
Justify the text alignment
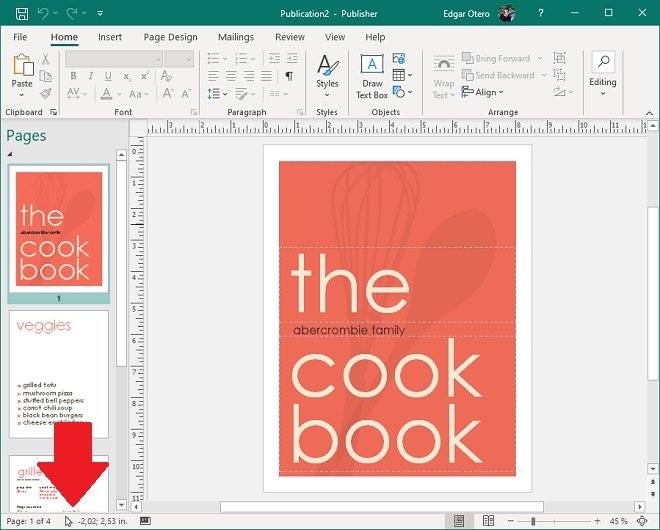point(266,76)
